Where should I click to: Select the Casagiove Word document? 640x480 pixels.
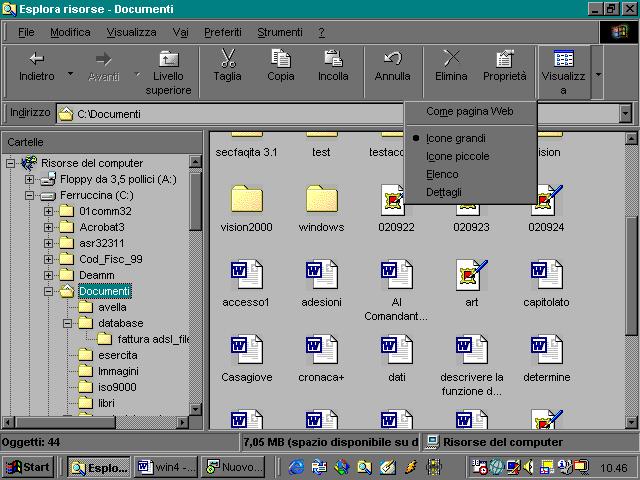pyautogui.click(x=246, y=349)
